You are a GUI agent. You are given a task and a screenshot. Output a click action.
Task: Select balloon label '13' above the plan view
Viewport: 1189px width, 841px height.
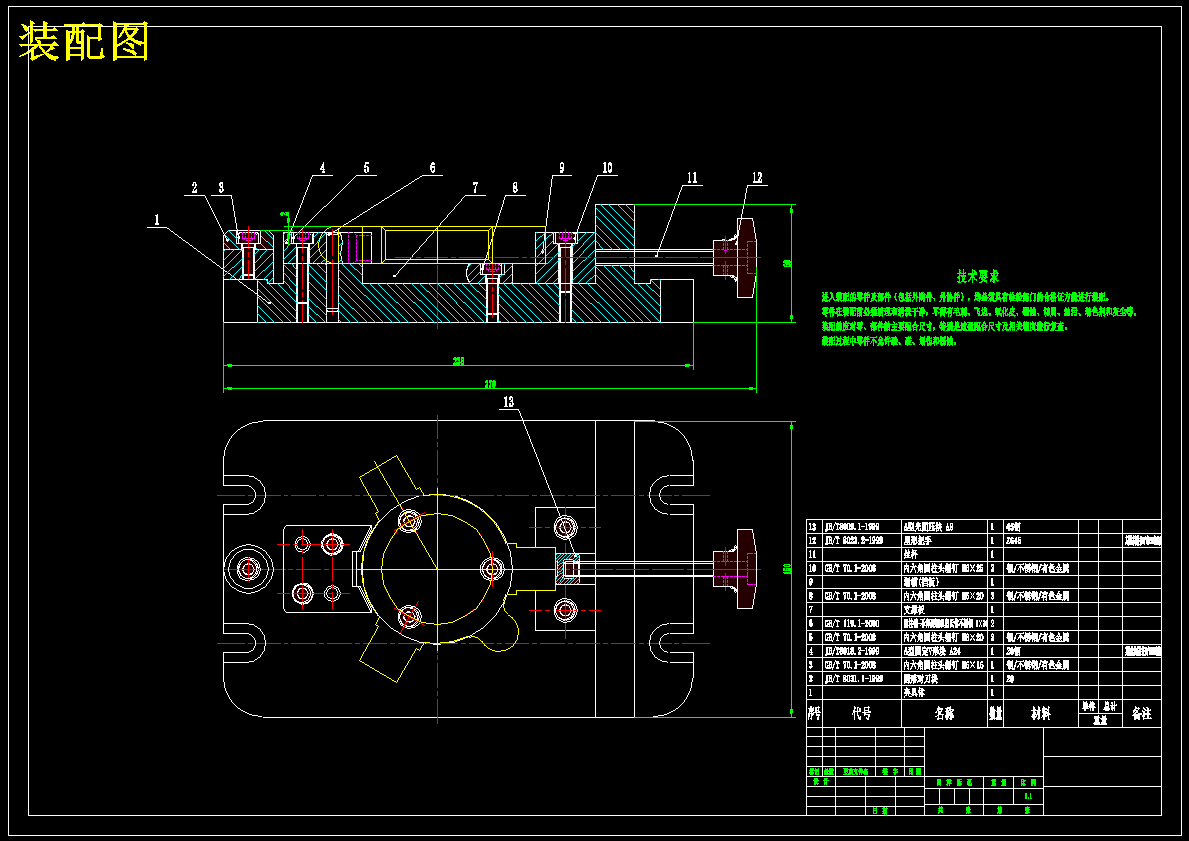(x=508, y=402)
